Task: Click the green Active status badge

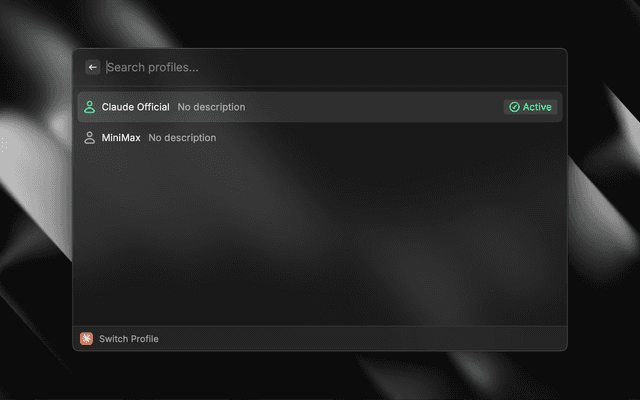Action: point(530,107)
